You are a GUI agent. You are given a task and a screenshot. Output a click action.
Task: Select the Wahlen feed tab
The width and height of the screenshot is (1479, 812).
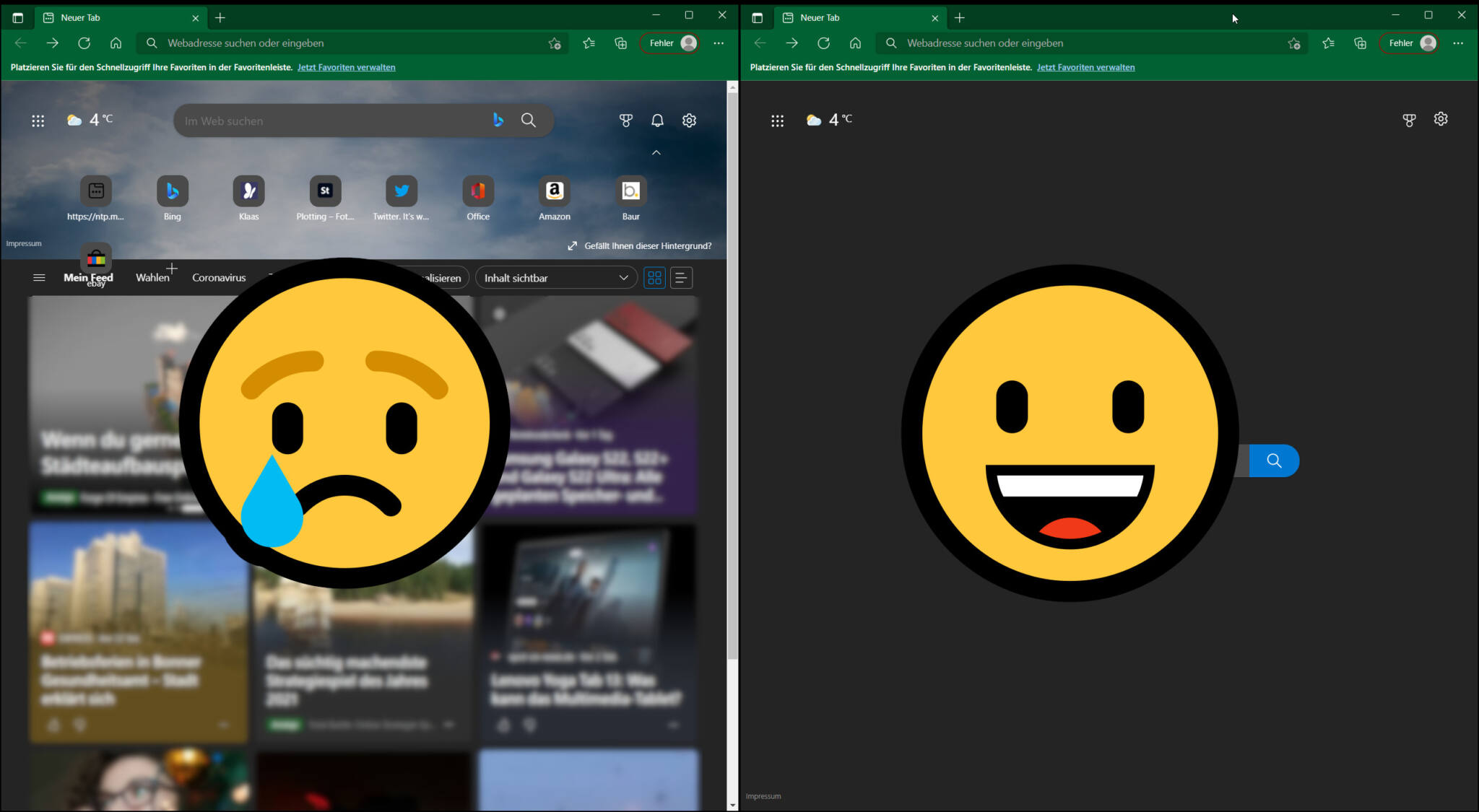(x=152, y=277)
